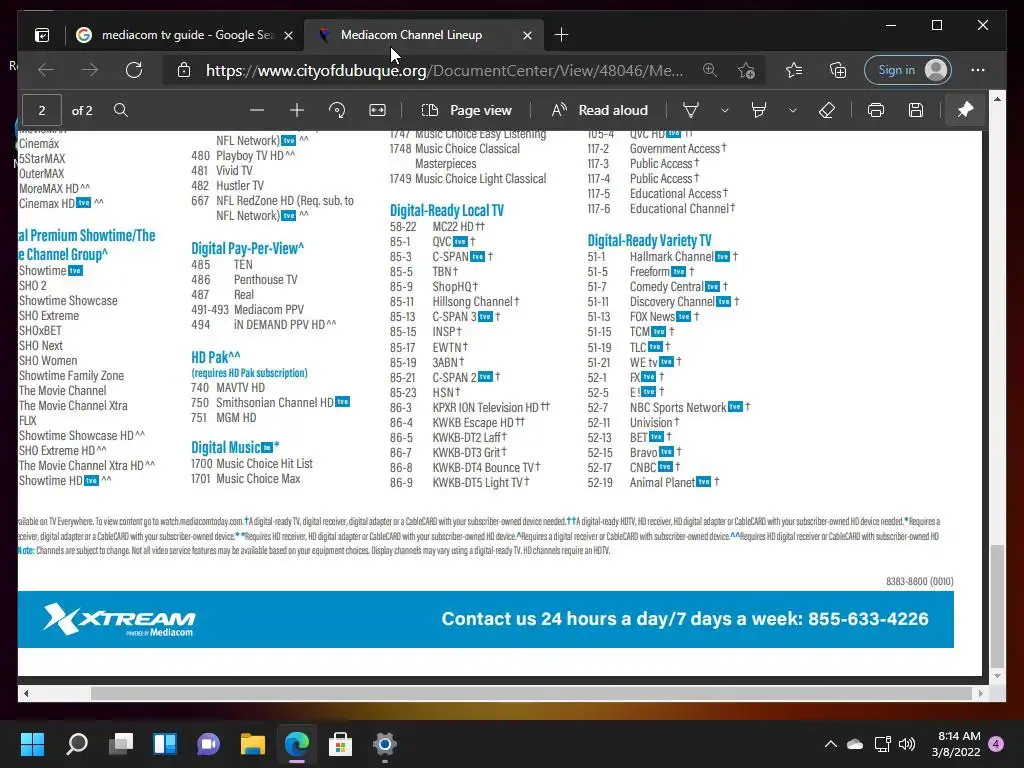Close the Mediacom Channel Lineup tab

click(x=527, y=35)
